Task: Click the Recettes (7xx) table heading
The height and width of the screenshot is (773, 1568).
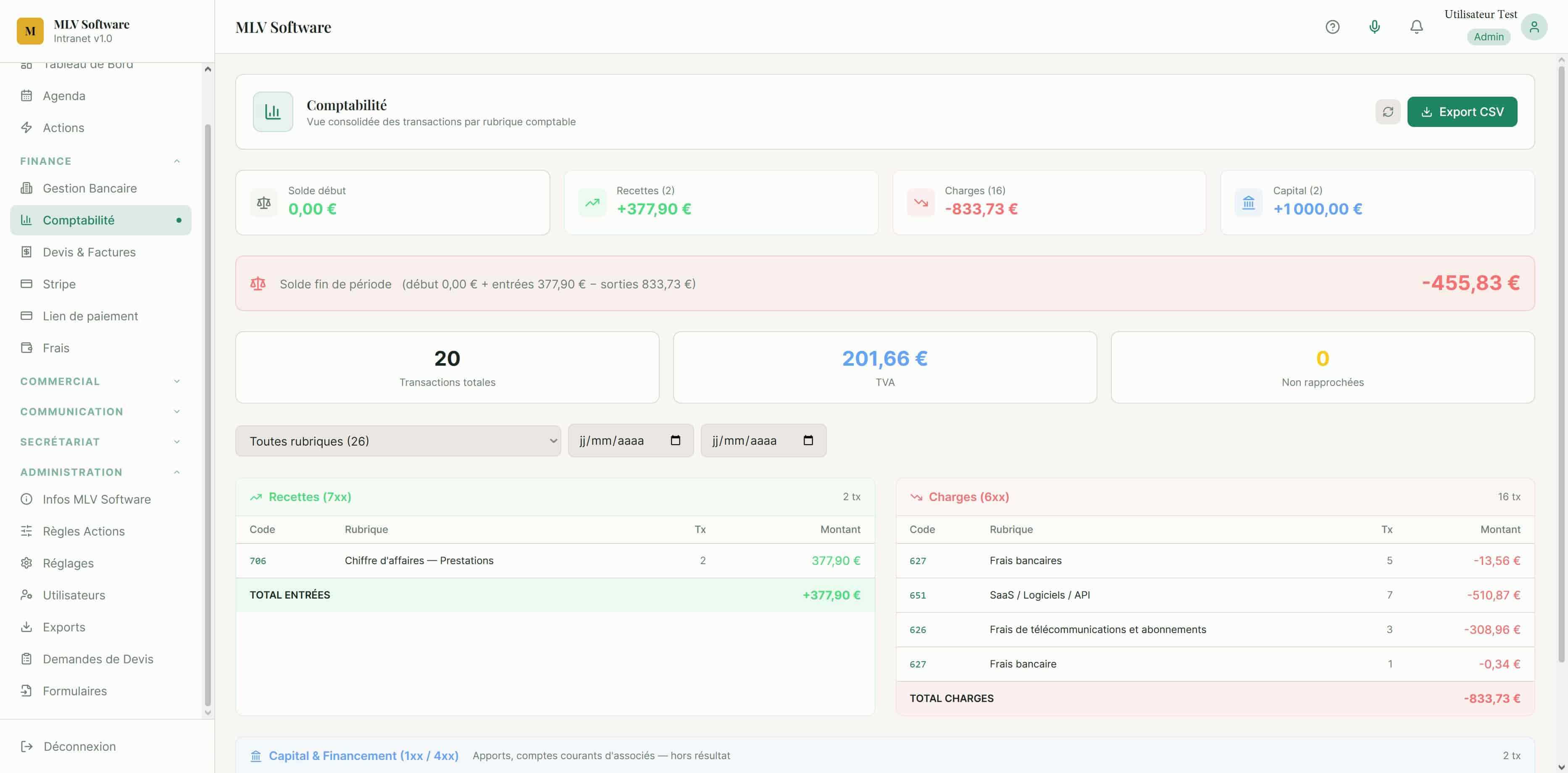Action: pos(310,497)
